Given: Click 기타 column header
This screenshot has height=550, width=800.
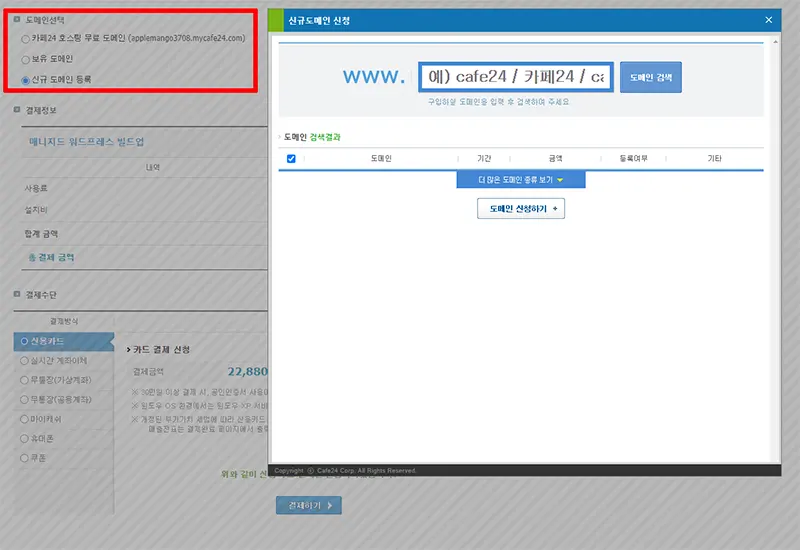Looking at the screenshot, I should 714,159.
